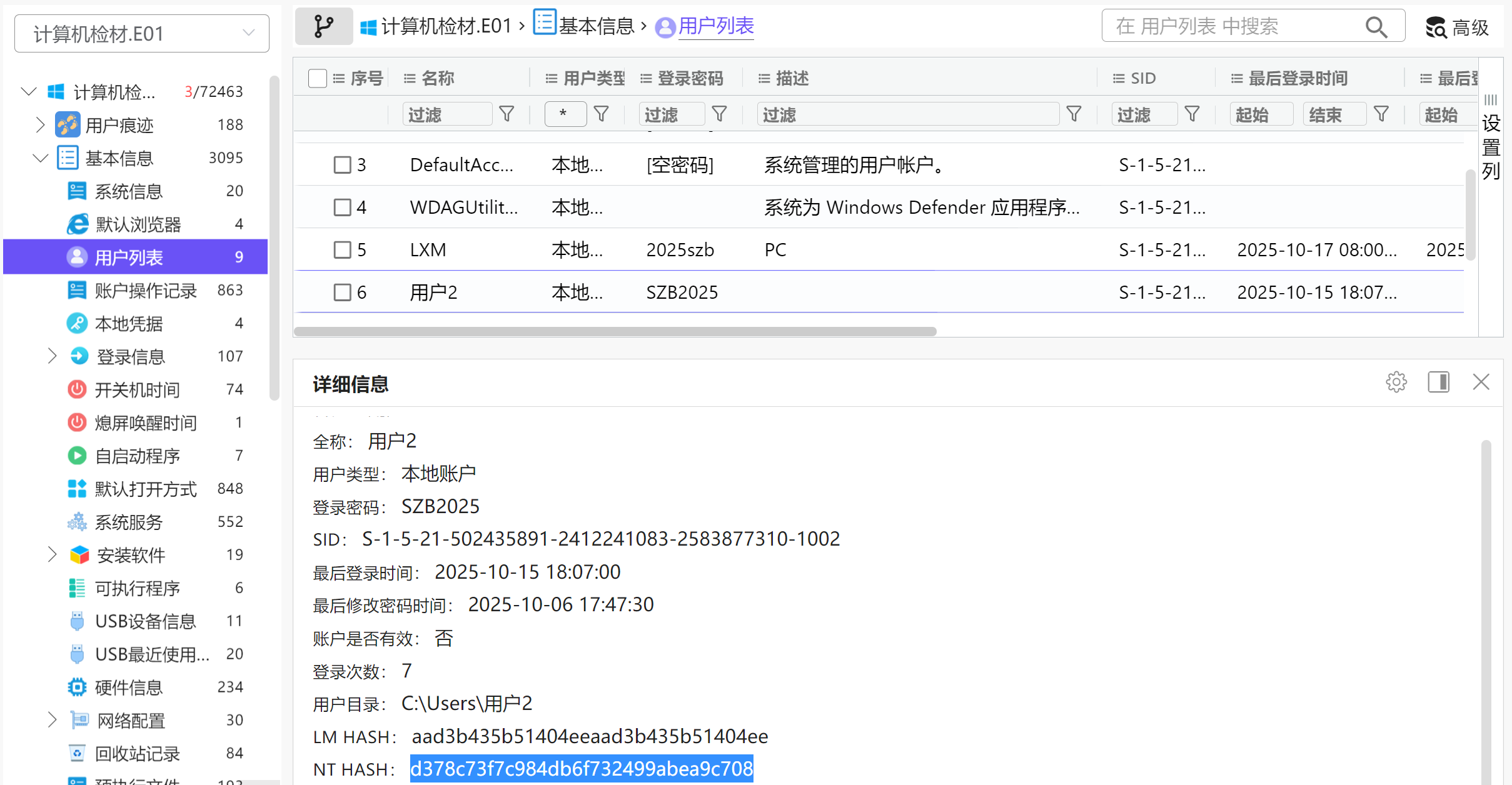
Task: Expand the 用户痕迹 tree node
Action: tap(40, 125)
